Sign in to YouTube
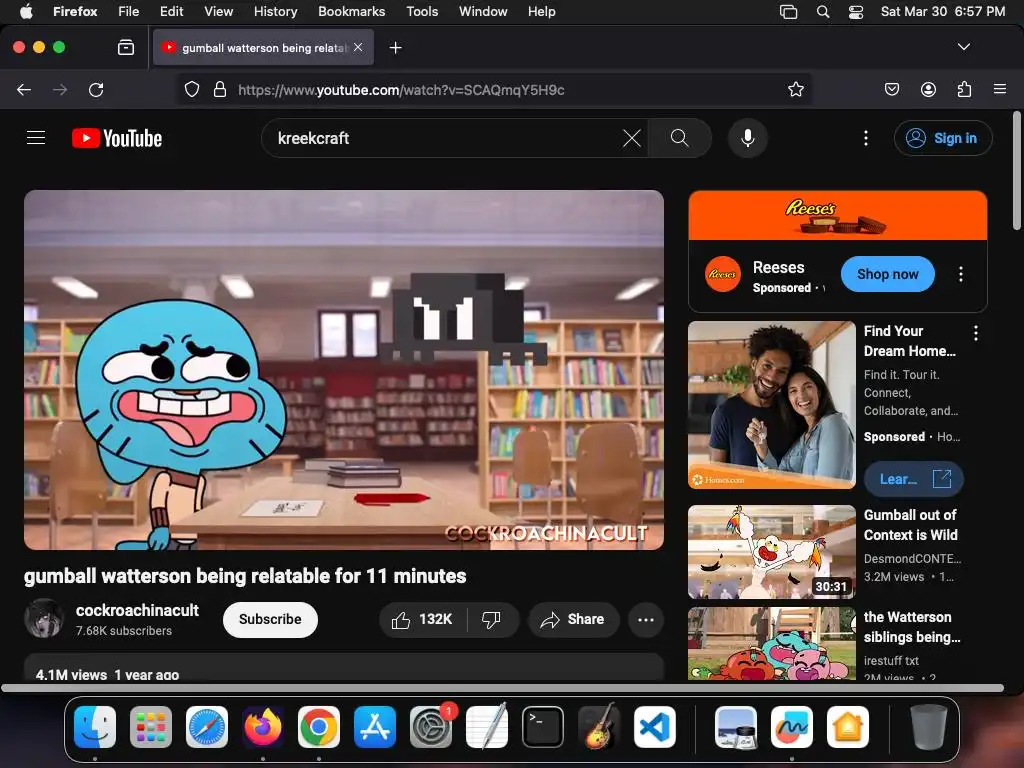1024x768 pixels. click(943, 138)
